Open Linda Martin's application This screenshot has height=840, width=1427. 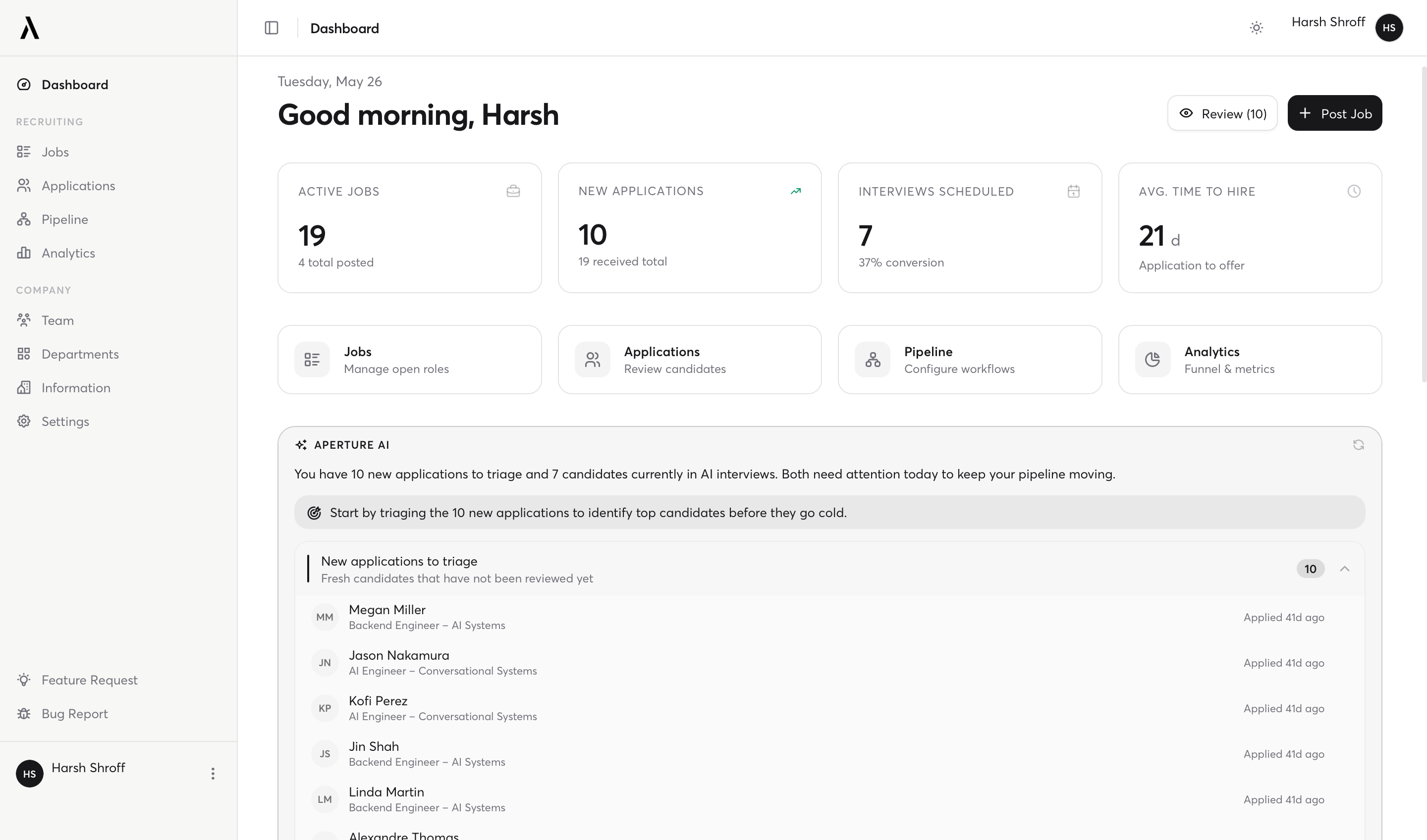click(829, 799)
